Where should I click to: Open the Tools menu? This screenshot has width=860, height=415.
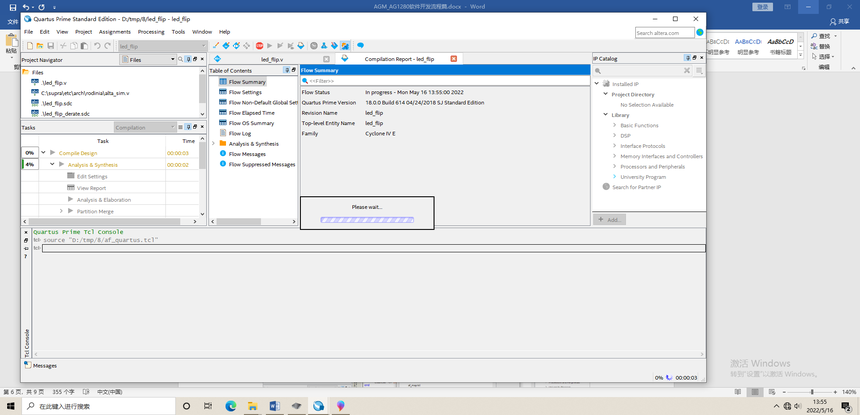(178, 32)
